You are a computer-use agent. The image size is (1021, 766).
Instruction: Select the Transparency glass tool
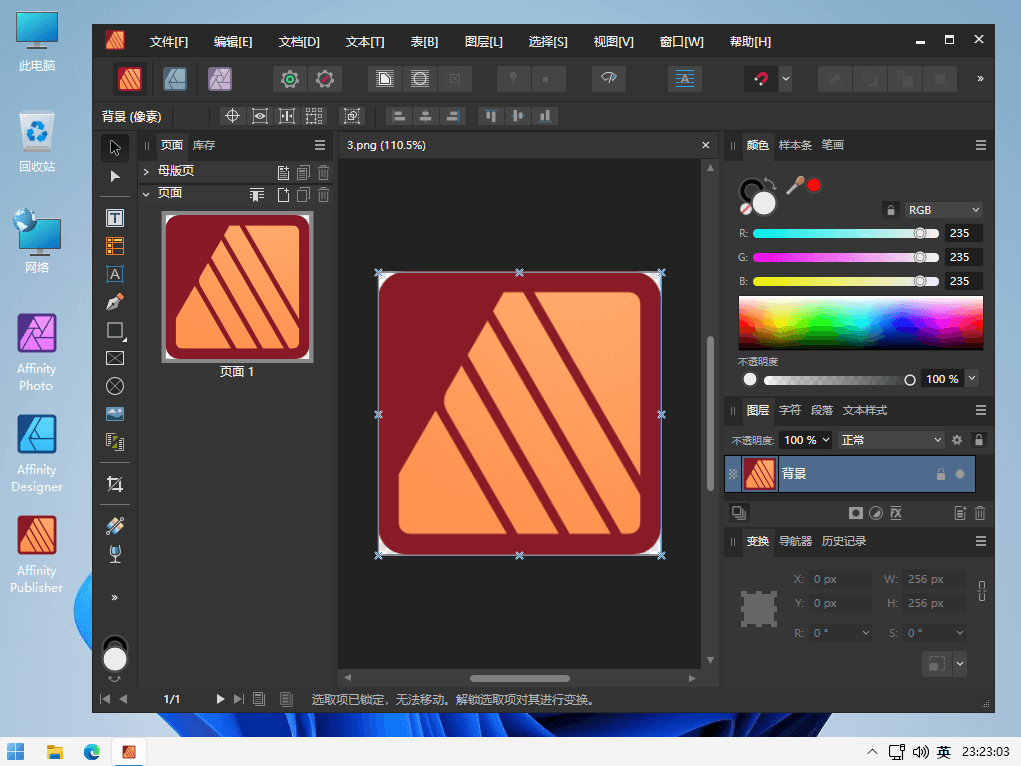point(115,554)
